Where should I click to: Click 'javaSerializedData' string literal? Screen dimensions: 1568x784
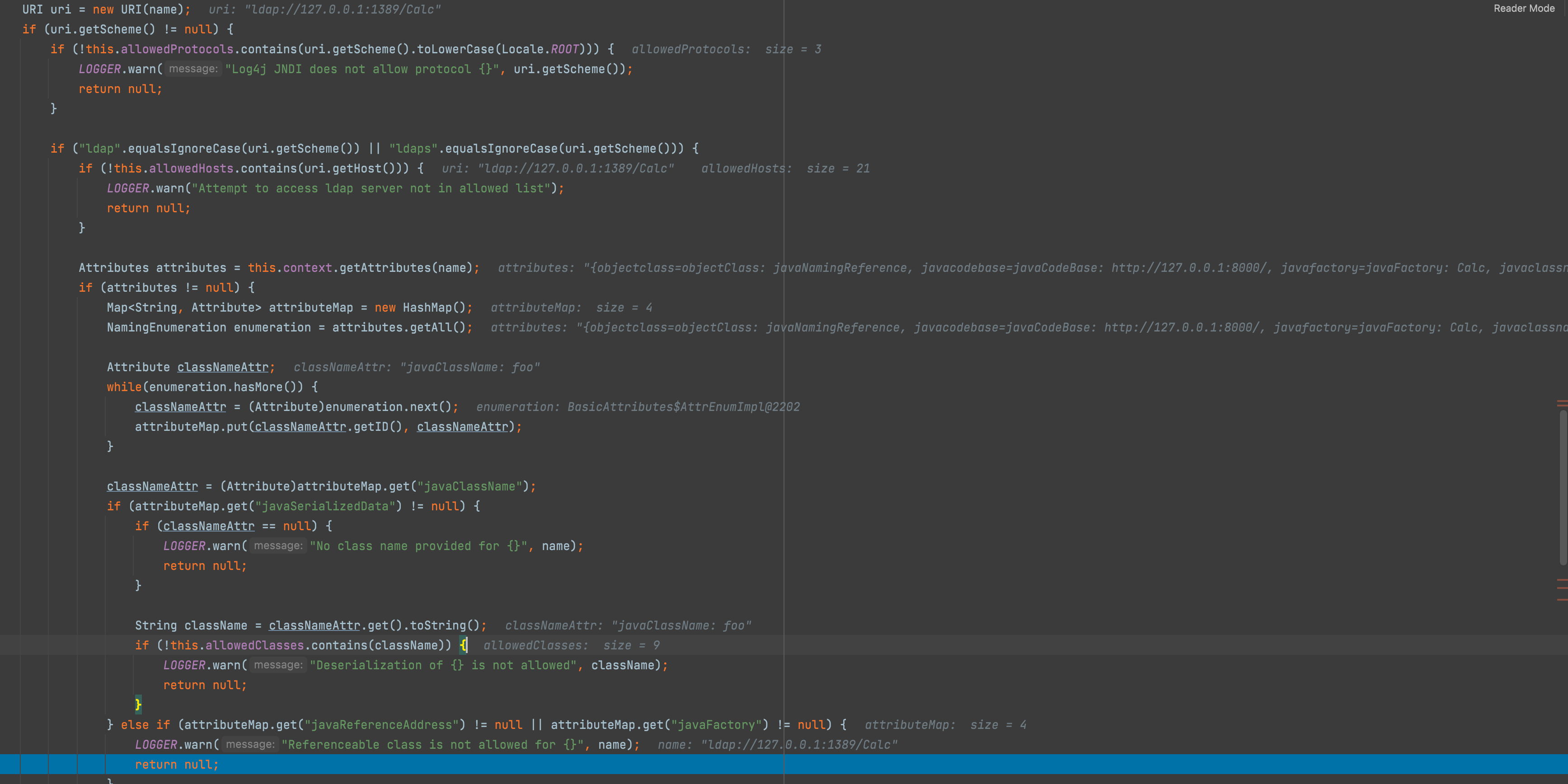click(x=325, y=506)
